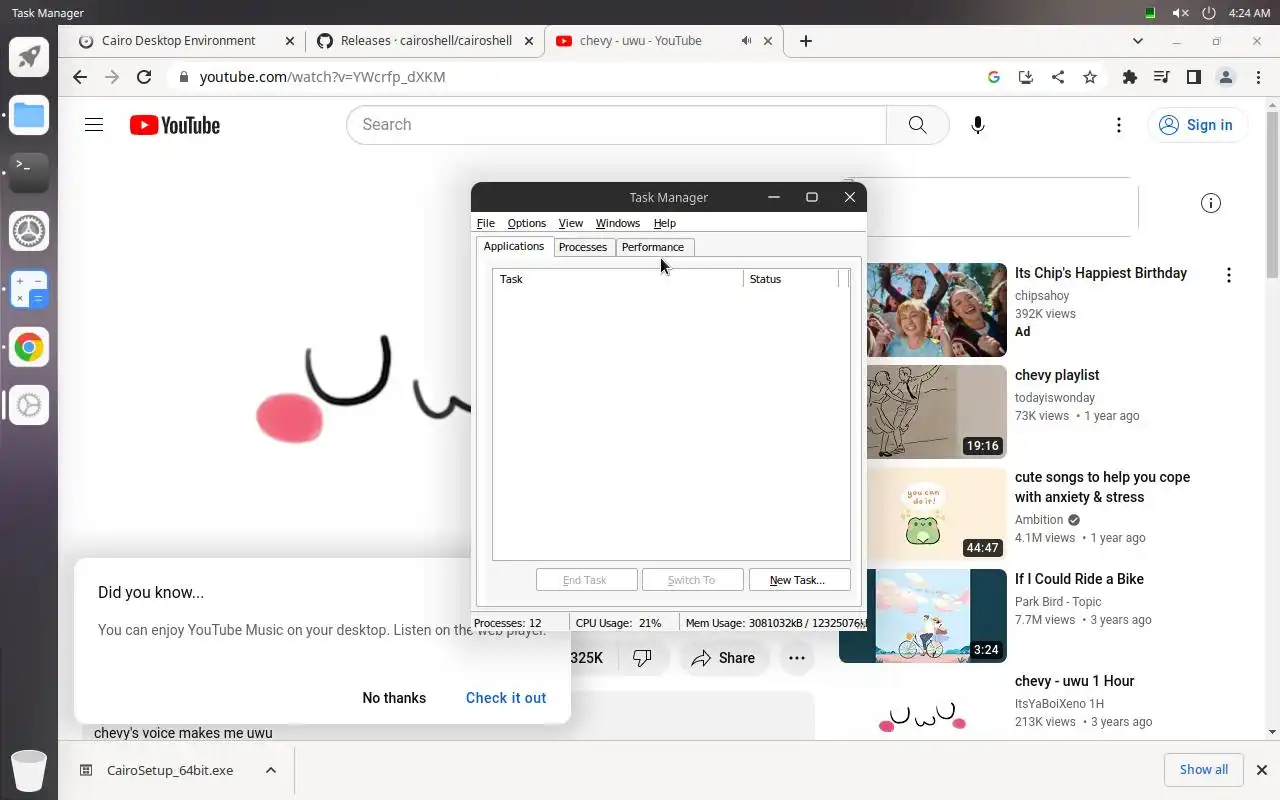Viewport: 1280px width, 800px height.
Task: Click the Google icon in address bar
Action: (x=993, y=77)
